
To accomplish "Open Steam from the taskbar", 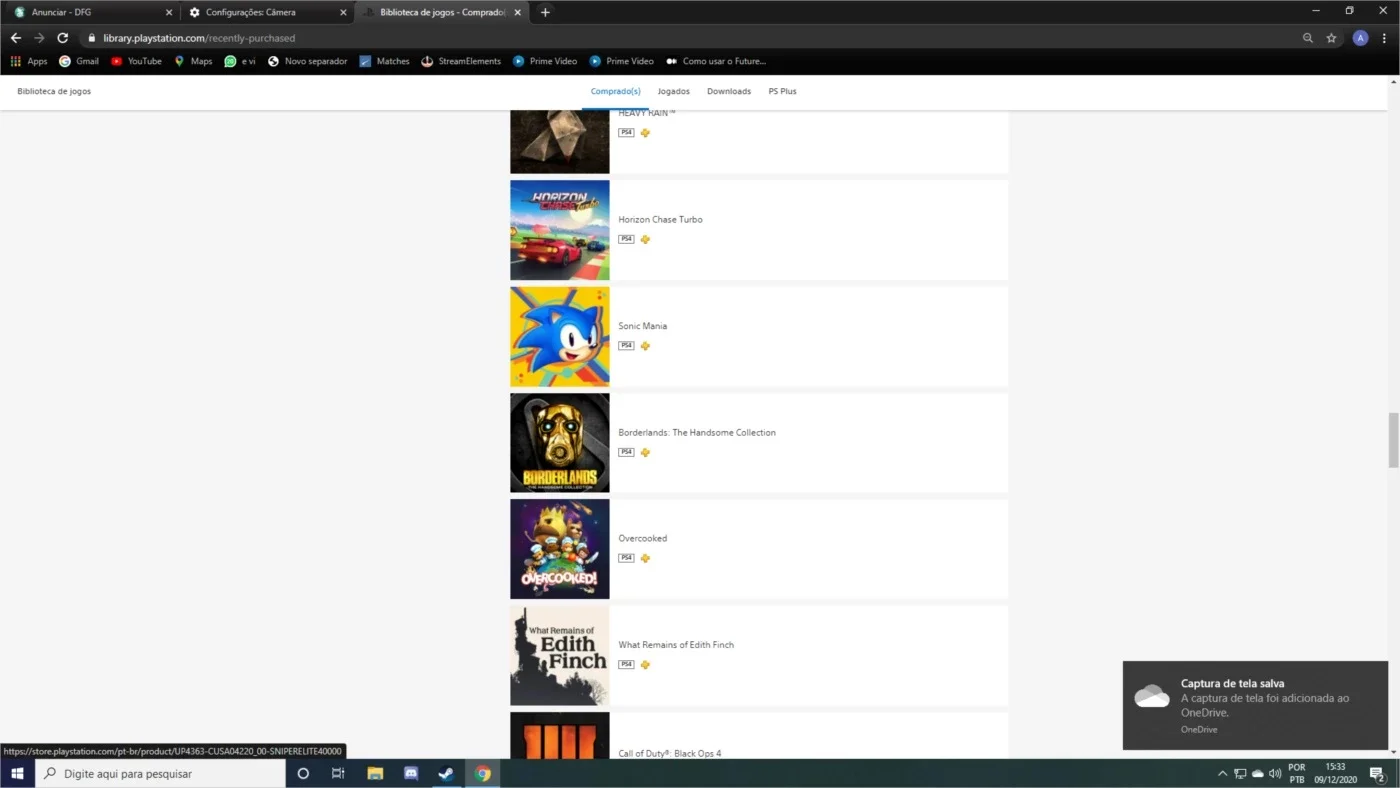I will (446, 773).
